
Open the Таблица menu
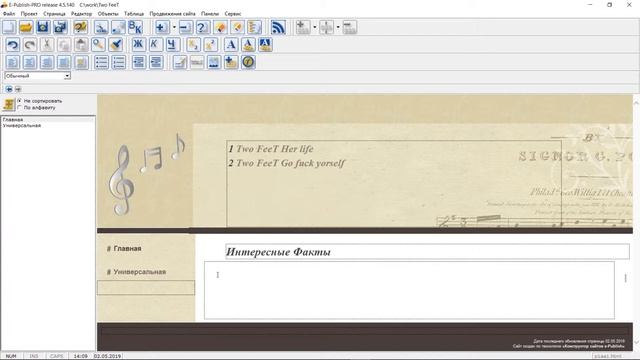134,13
